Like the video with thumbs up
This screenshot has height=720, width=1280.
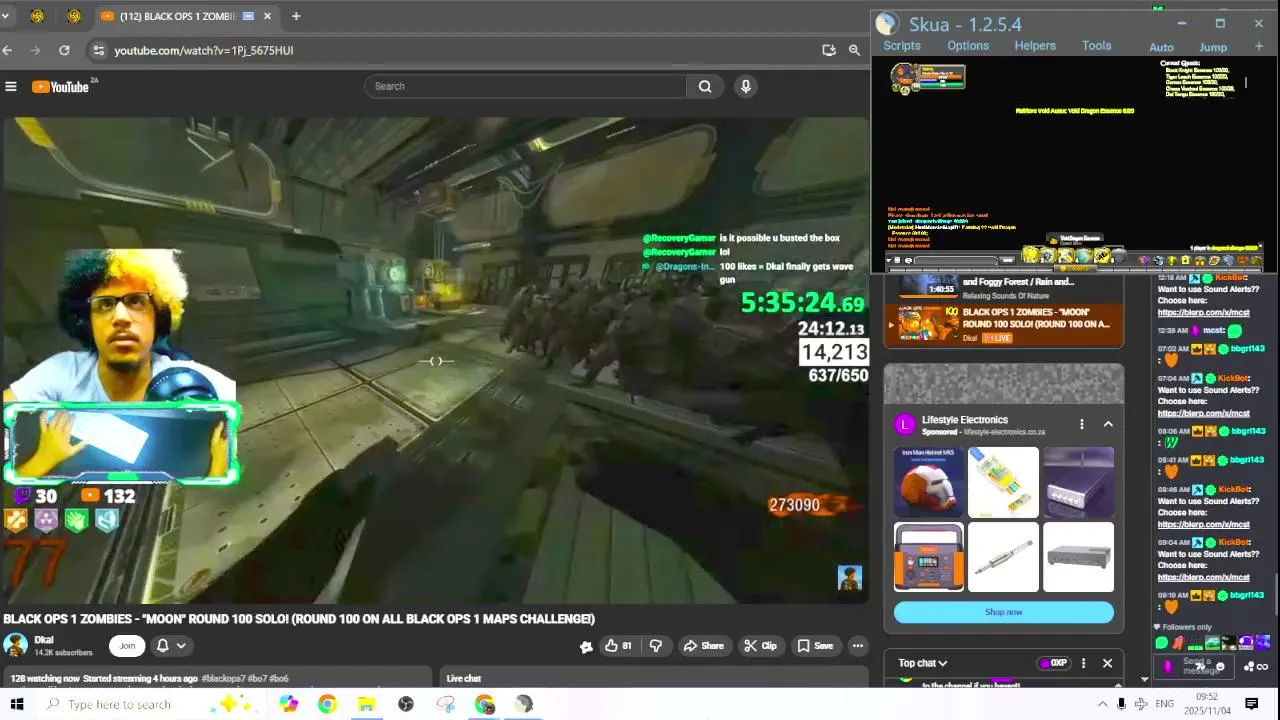pos(618,646)
